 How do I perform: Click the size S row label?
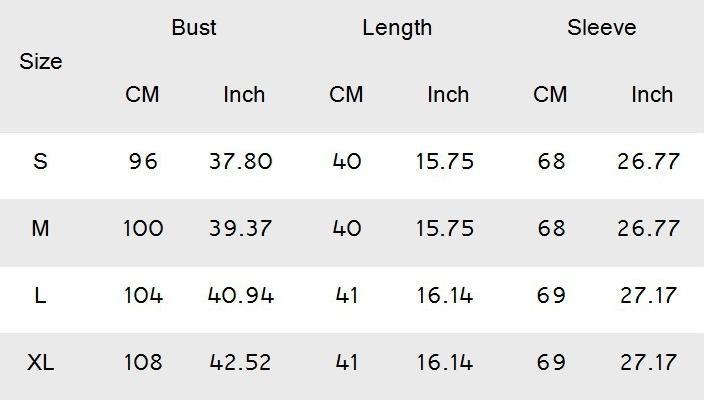point(40,161)
